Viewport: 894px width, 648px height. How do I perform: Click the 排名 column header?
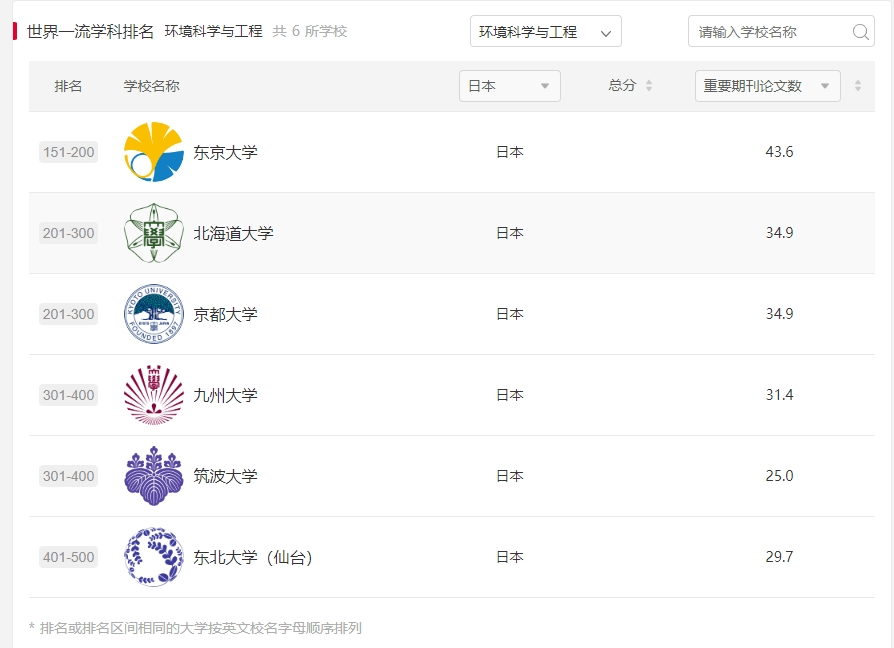coord(68,86)
